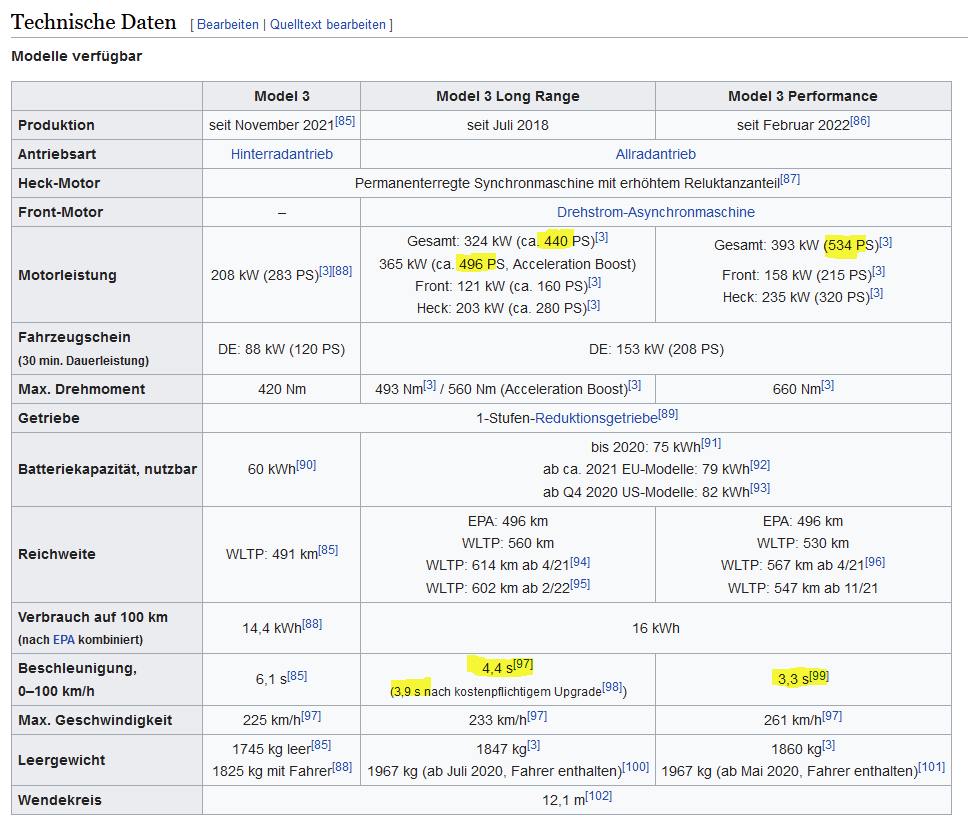Image resolution: width=968 pixels, height=831 pixels.
Task: Open footnote 91 after 75 kWh
Action: coord(711,443)
